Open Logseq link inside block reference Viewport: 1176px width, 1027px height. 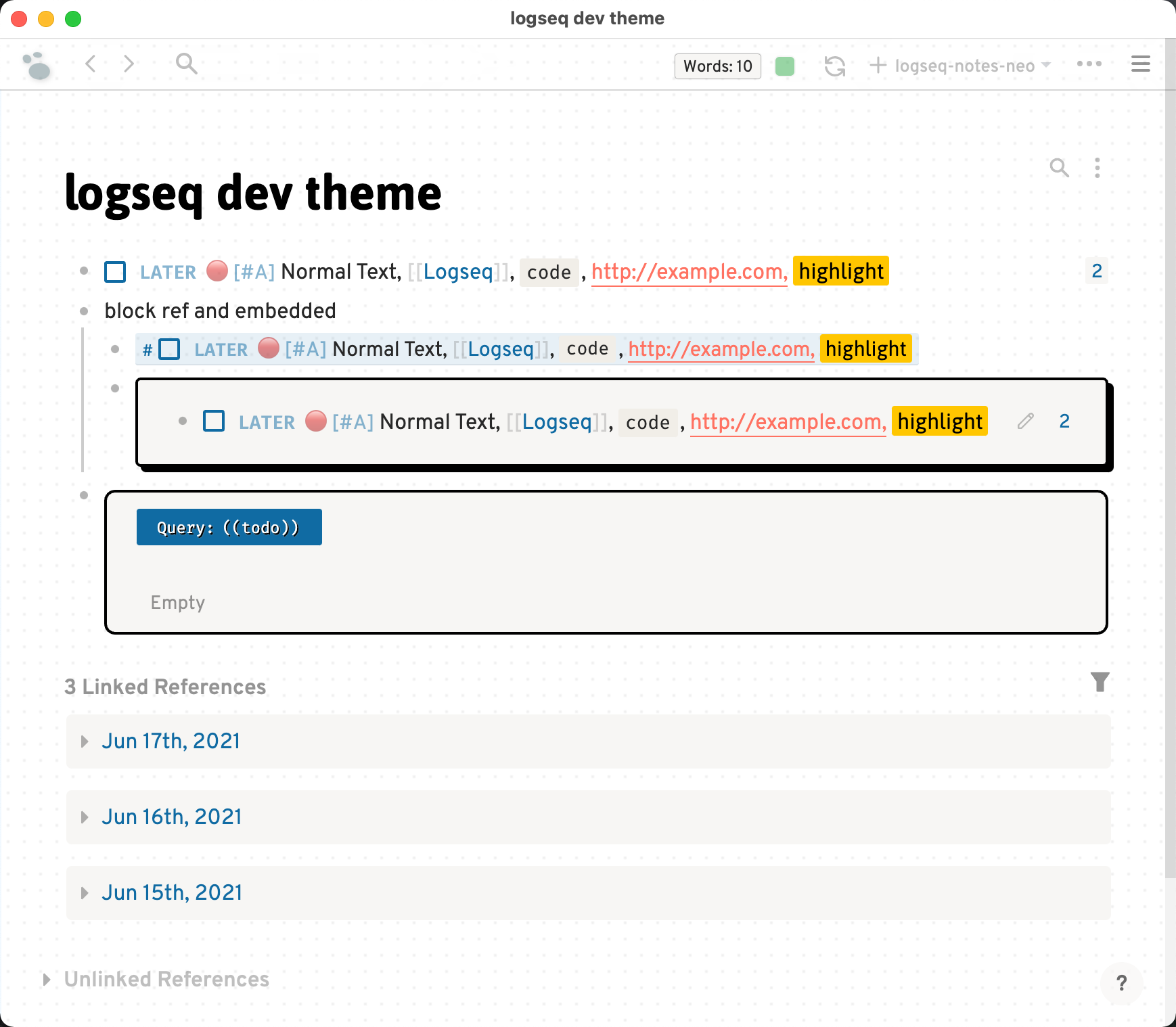pos(501,349)
